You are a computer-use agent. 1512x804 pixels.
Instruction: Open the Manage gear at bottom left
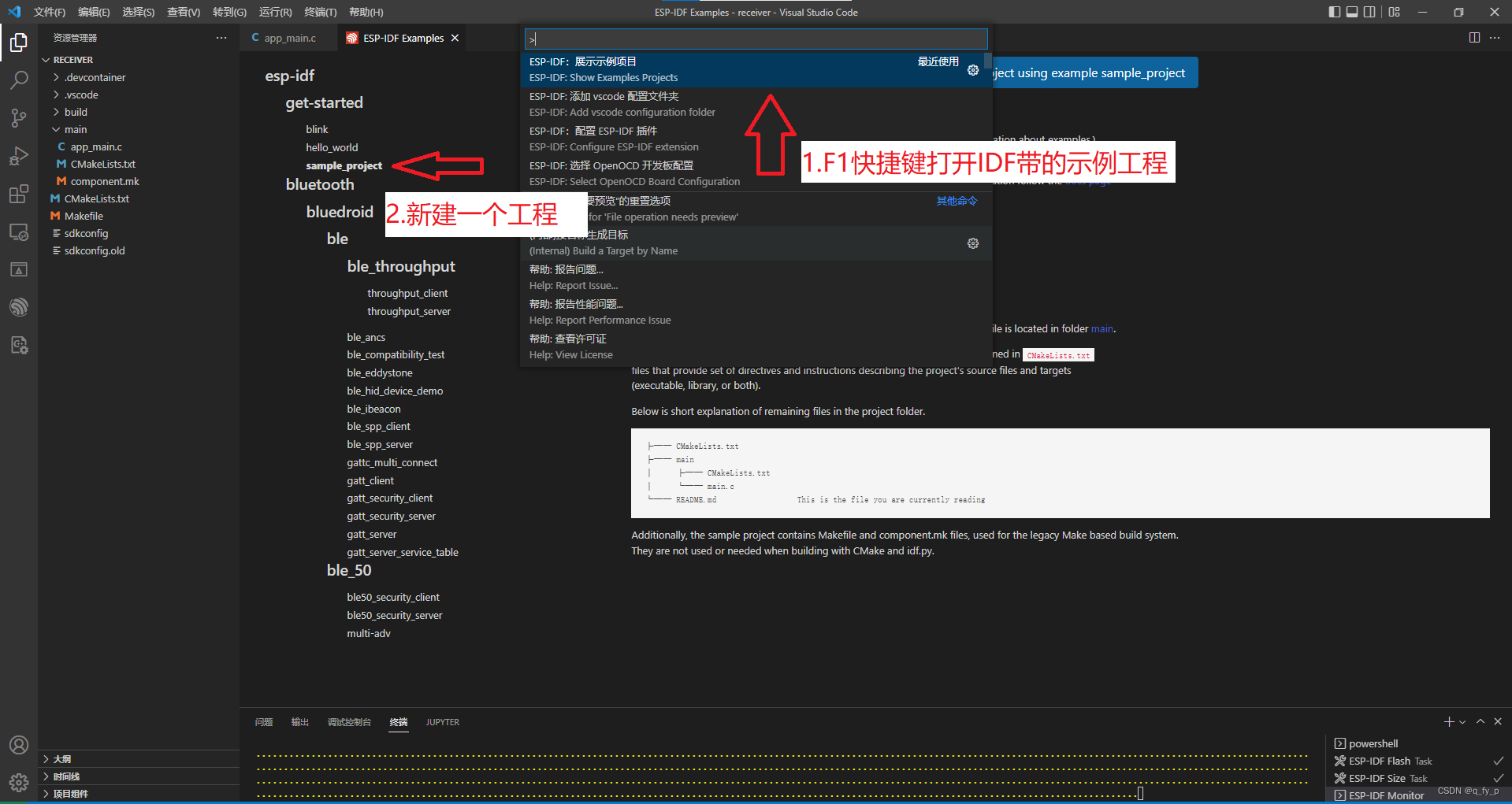[19, 783]
